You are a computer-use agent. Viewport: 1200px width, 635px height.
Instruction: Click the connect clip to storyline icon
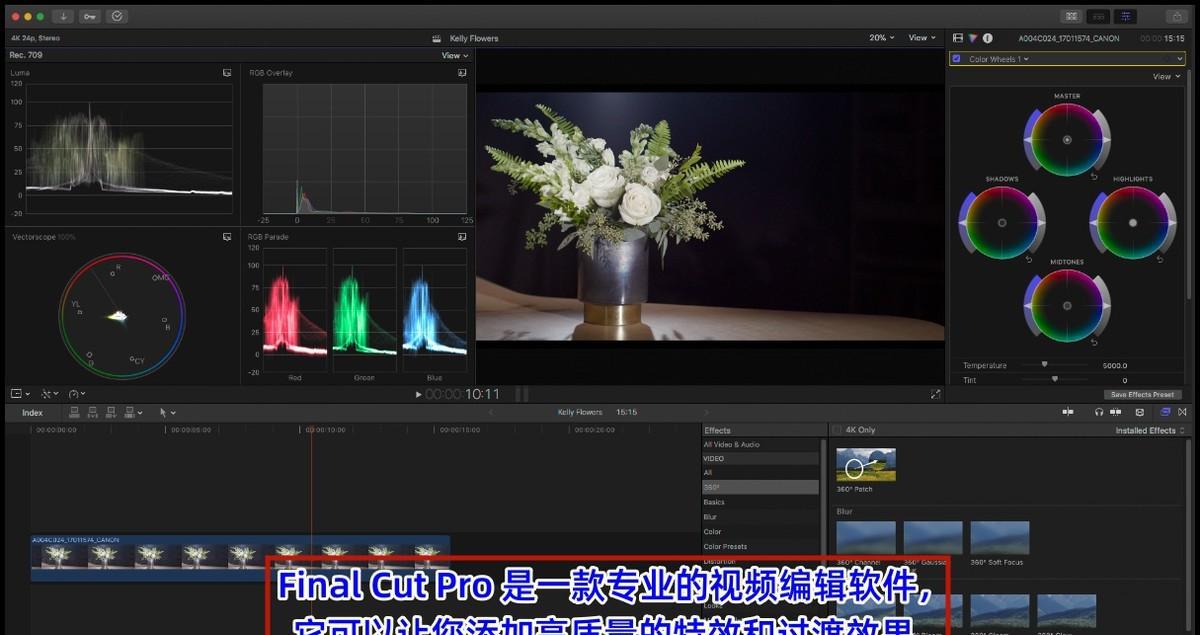74,412
